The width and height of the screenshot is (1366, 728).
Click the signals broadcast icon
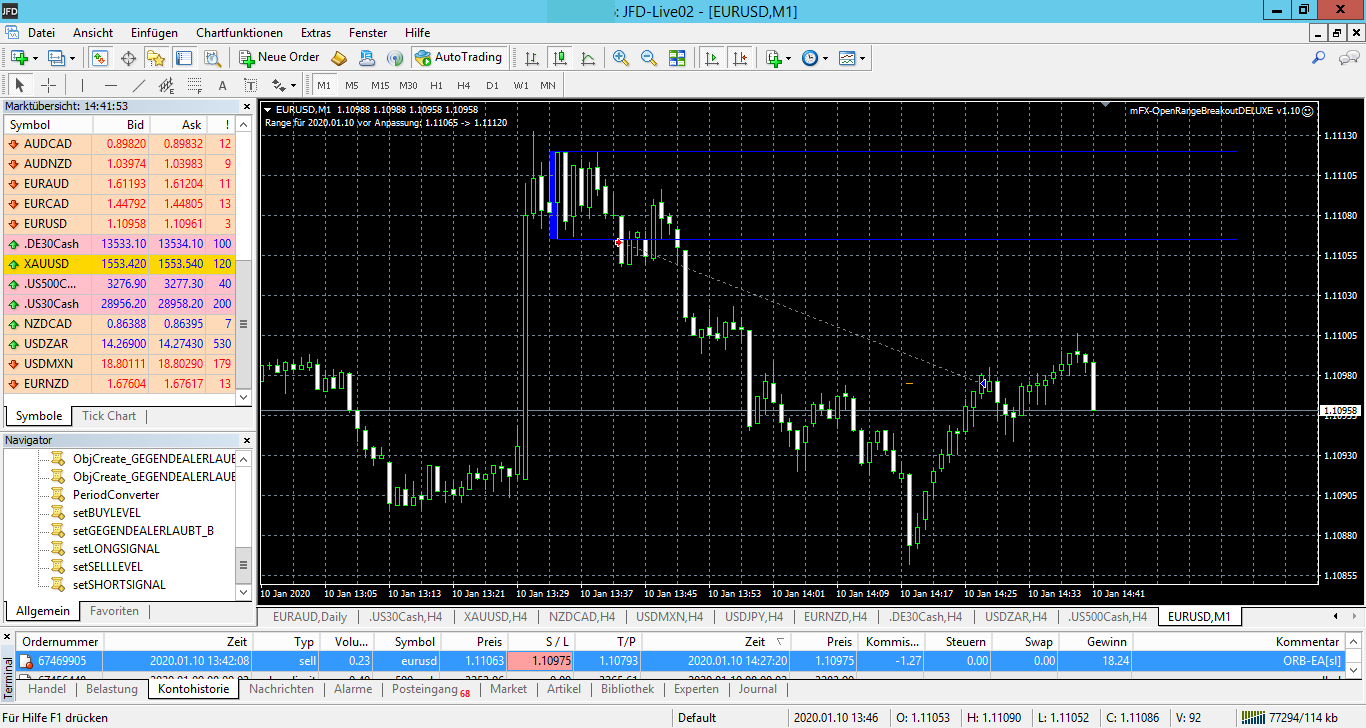pos(395,58)
